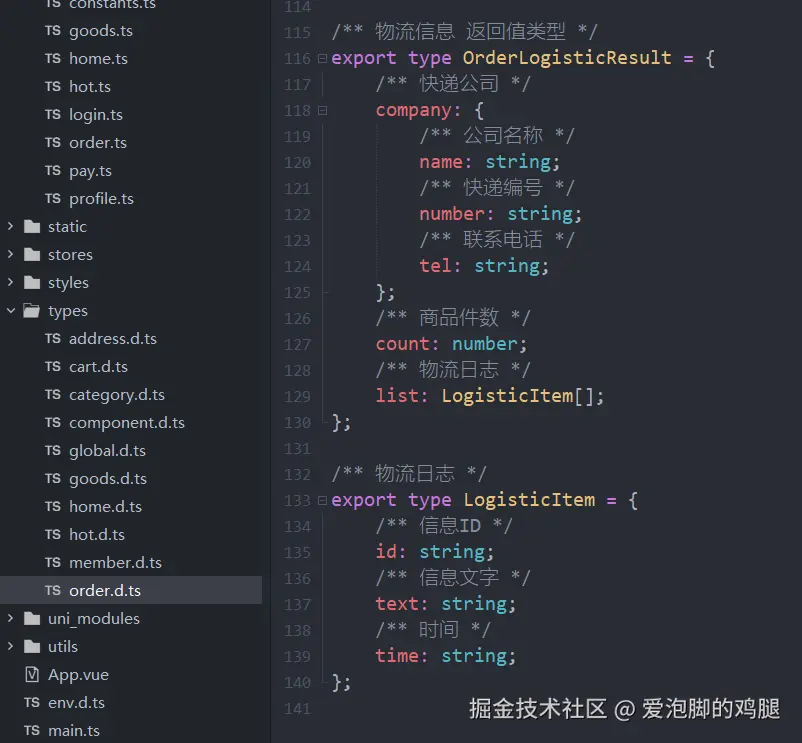The width and height of the screenshot is (802, 743).
Task: Fold company object at line 118
Action: [322, 110]
